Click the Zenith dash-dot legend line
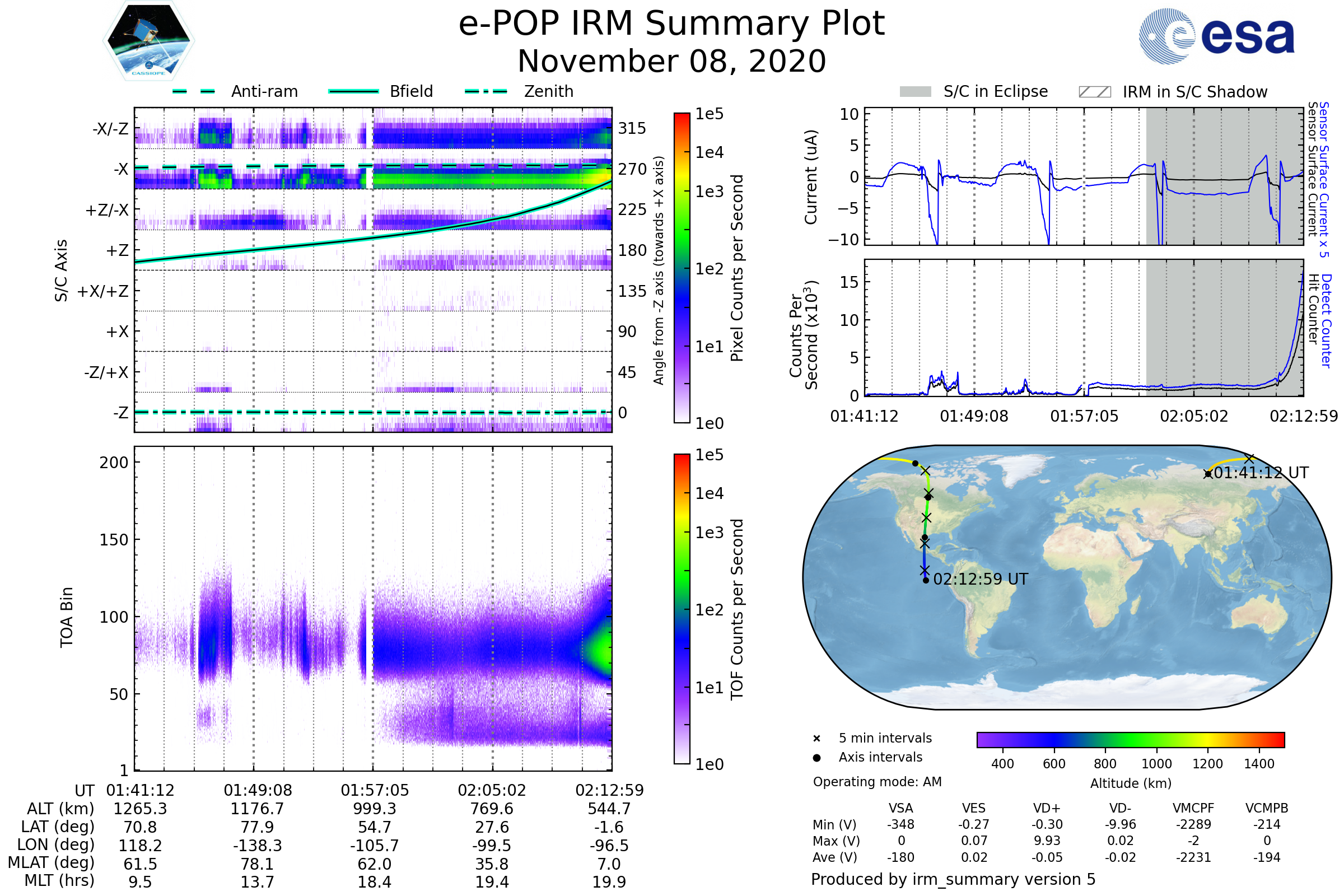 point(486,91)
